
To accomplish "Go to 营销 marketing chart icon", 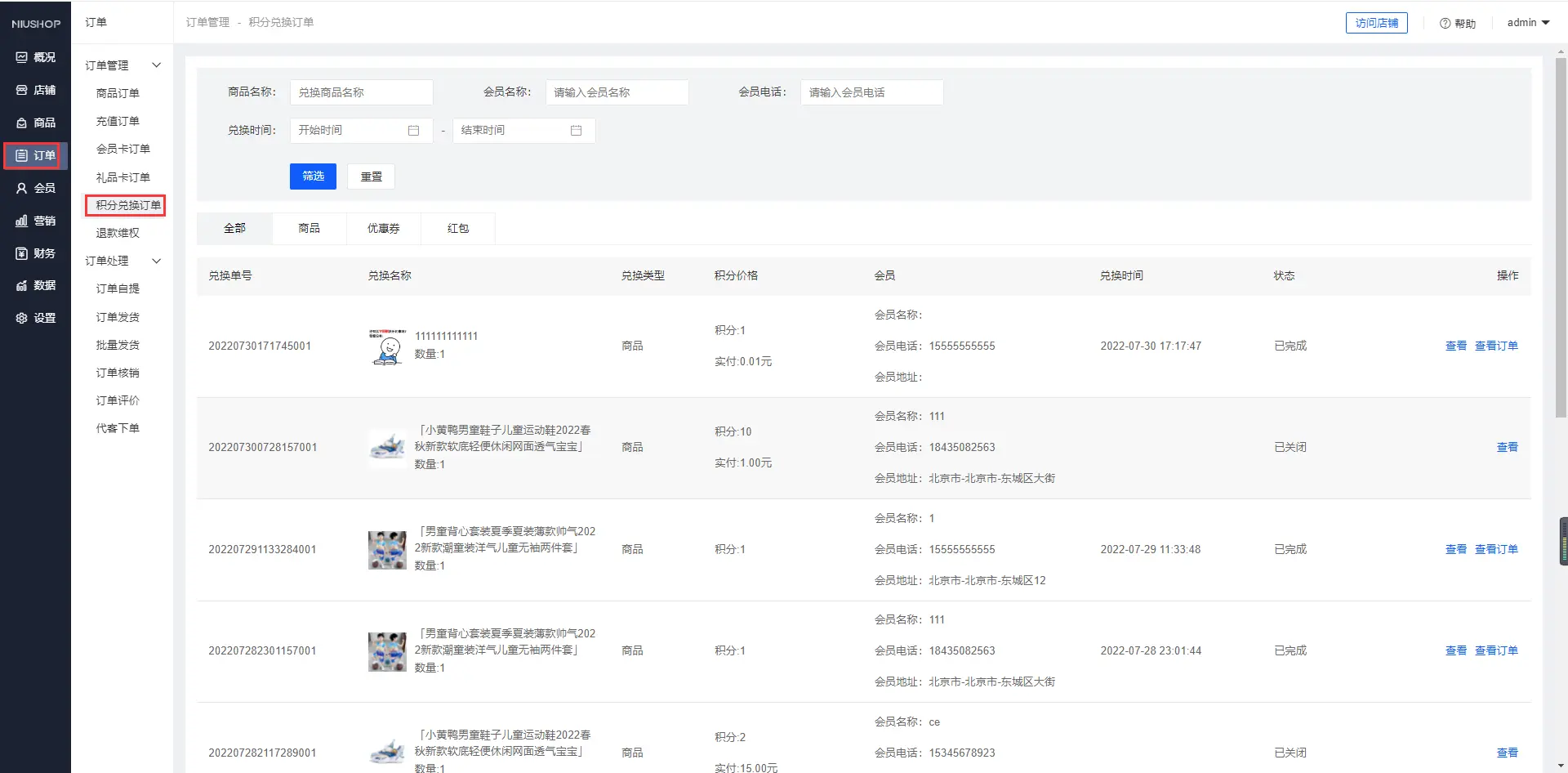I will pos(22,221).
